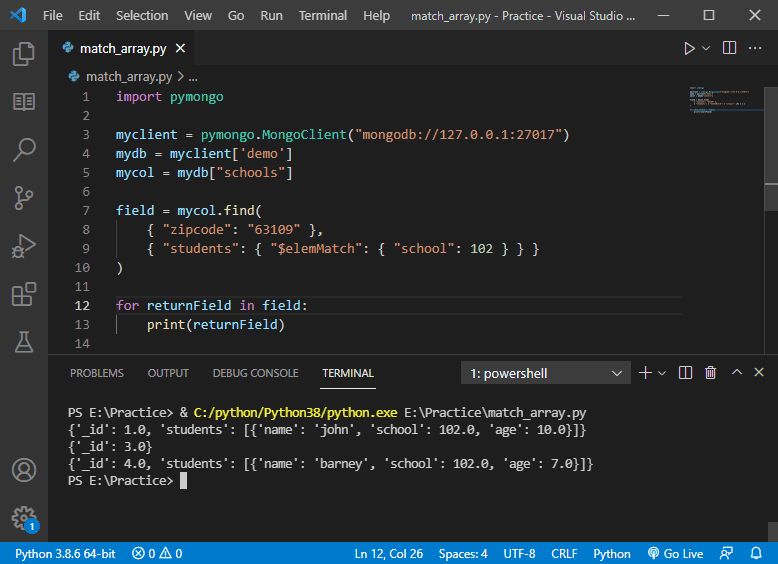778x564 pixels.
Task: Close the terminal panel
Action: pos(759,372)
